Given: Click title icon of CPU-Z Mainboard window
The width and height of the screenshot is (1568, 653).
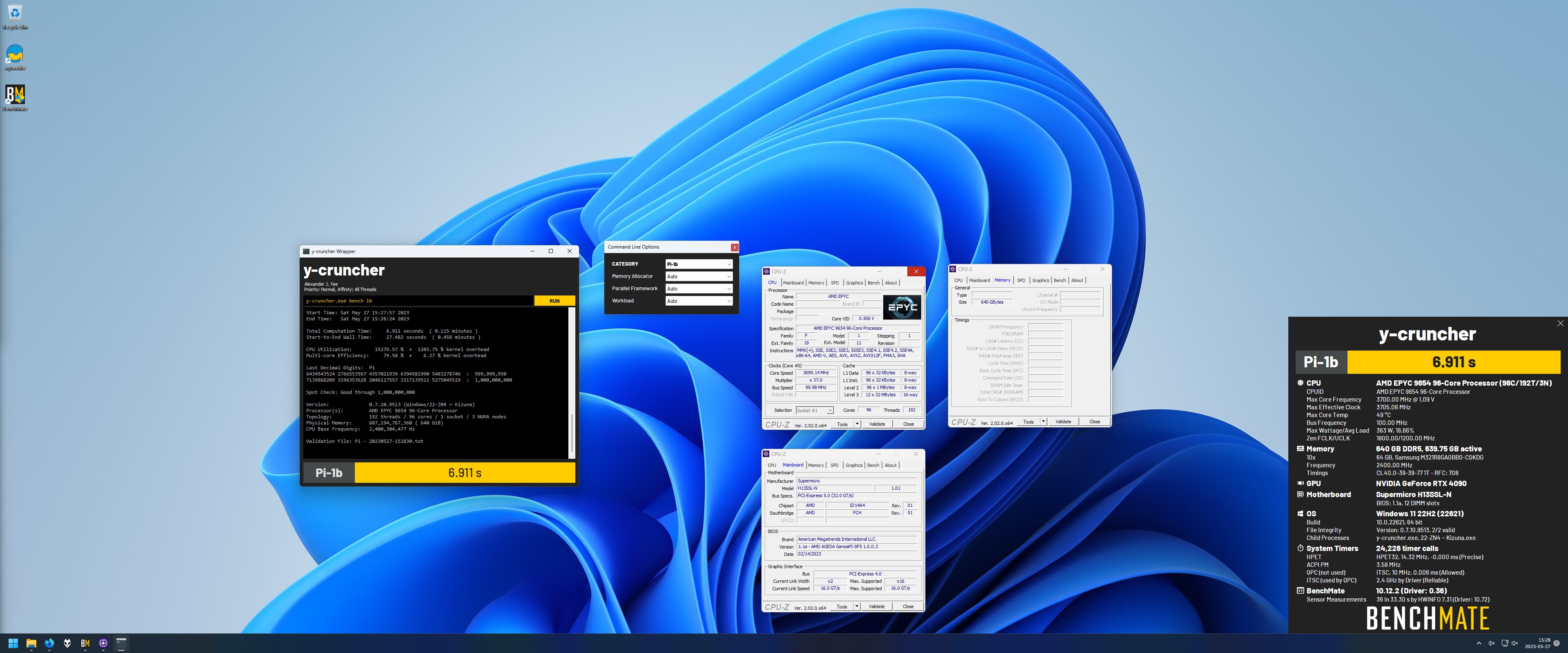Looking at the screenshot, I should (766, 454).
